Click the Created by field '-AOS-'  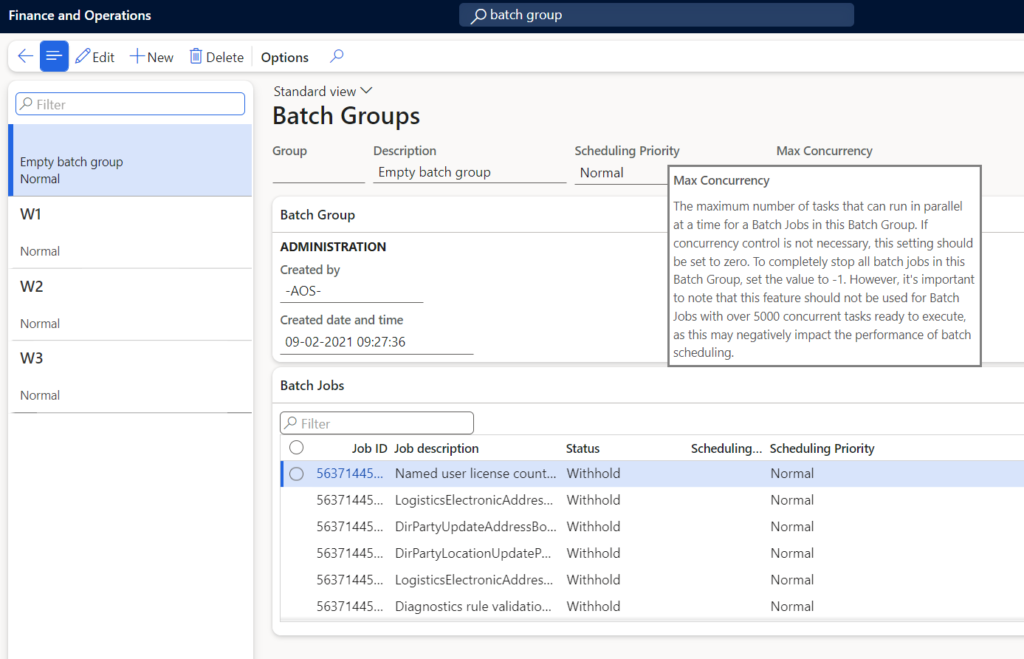pos(351,291)
